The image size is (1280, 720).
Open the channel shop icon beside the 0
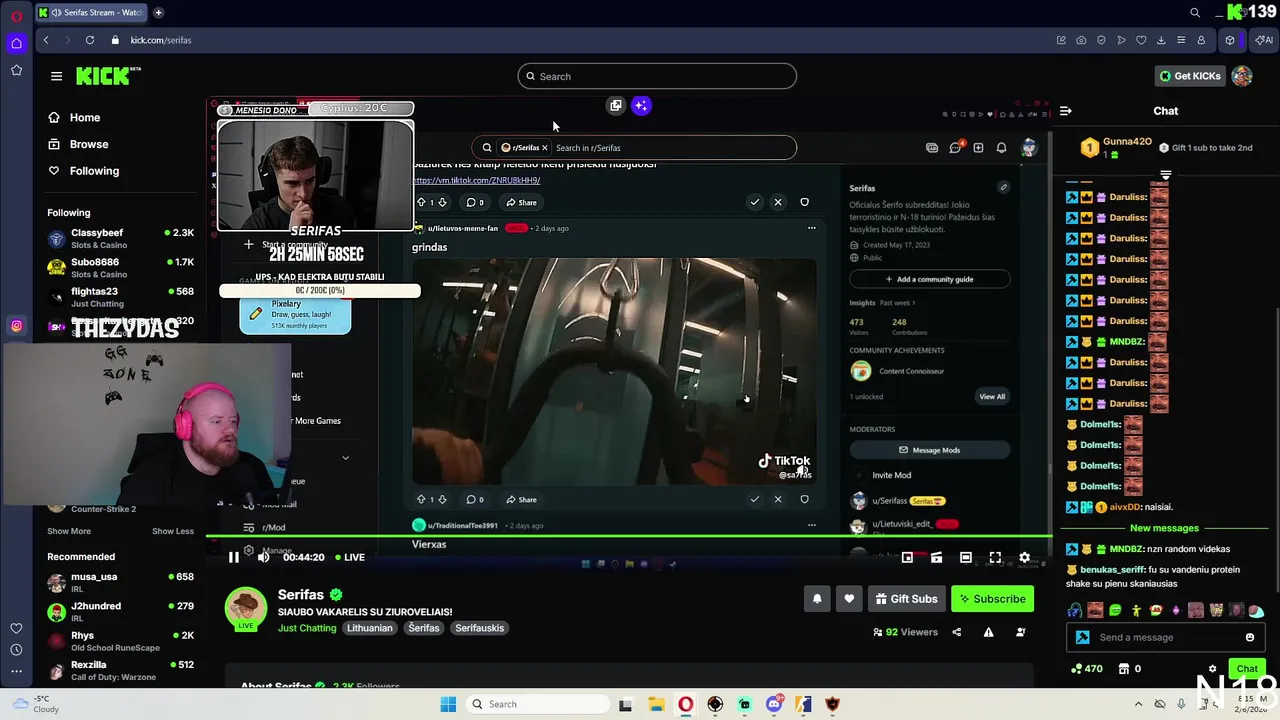coord(1124,669)
